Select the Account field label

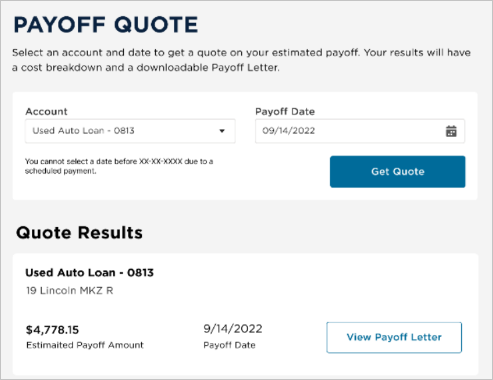click(x=46, y=111)
